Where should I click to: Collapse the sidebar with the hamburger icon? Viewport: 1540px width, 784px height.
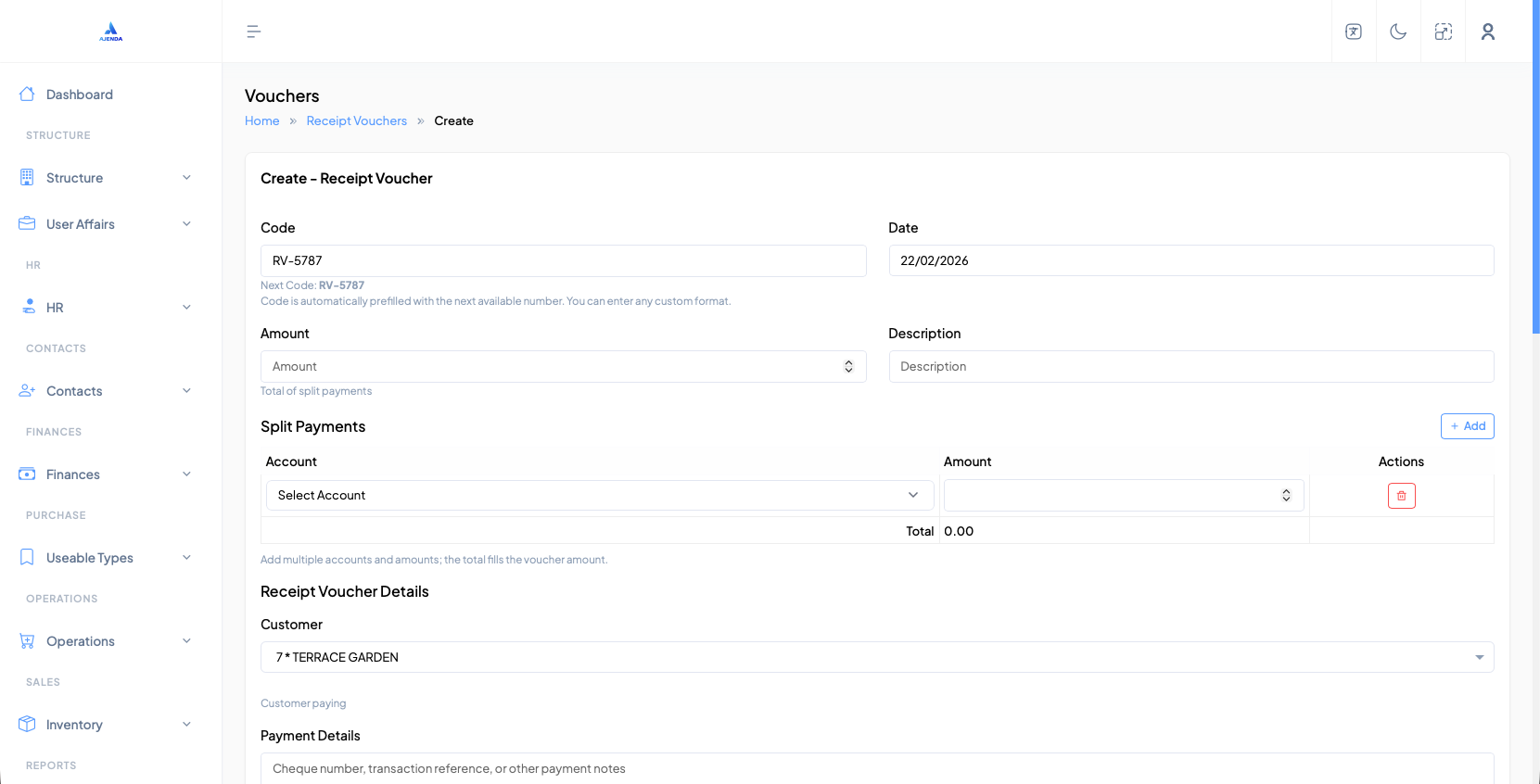click(x=253, y=32)
